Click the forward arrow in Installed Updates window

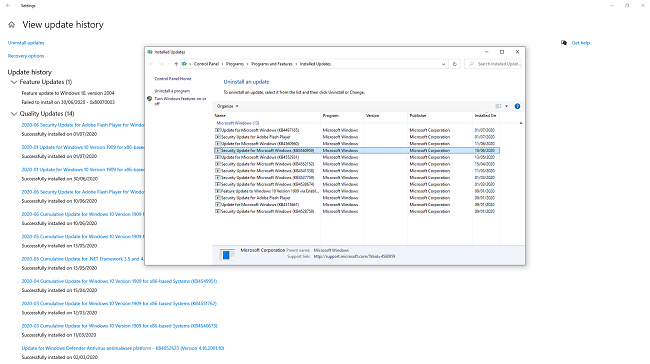coord(161,64)
